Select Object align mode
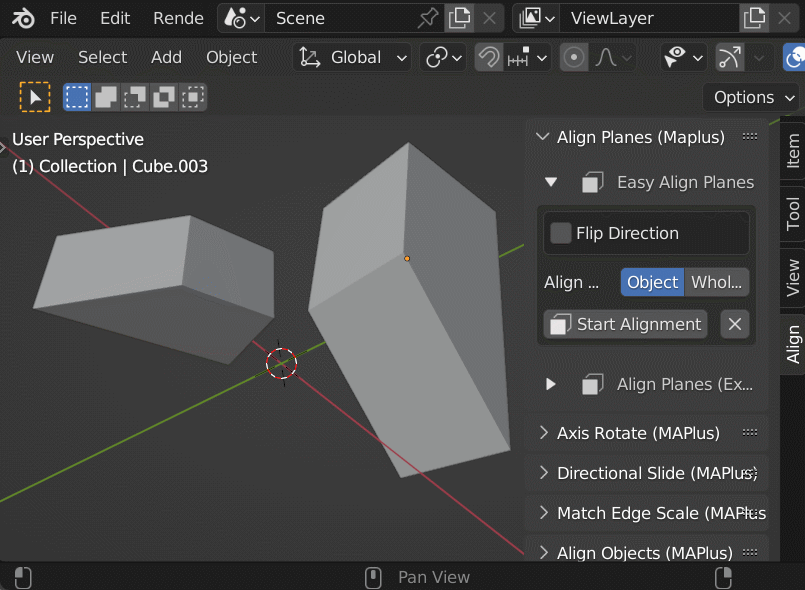Image resolution: width=805 pixels, height=590 pixels. pyautogui.click(x=652, y=282)
